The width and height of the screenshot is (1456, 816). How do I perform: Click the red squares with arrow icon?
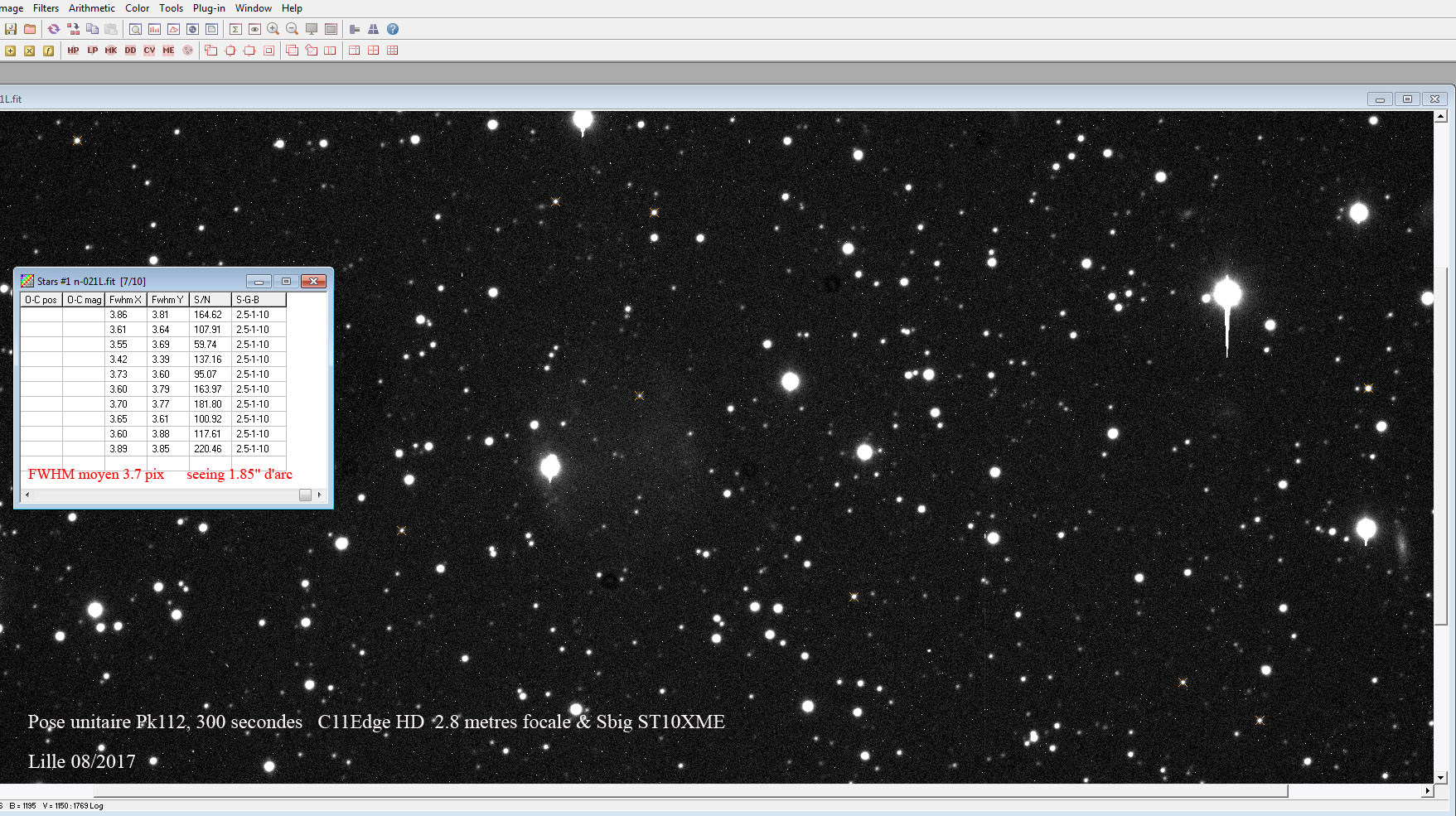click(x=73, y=29)
